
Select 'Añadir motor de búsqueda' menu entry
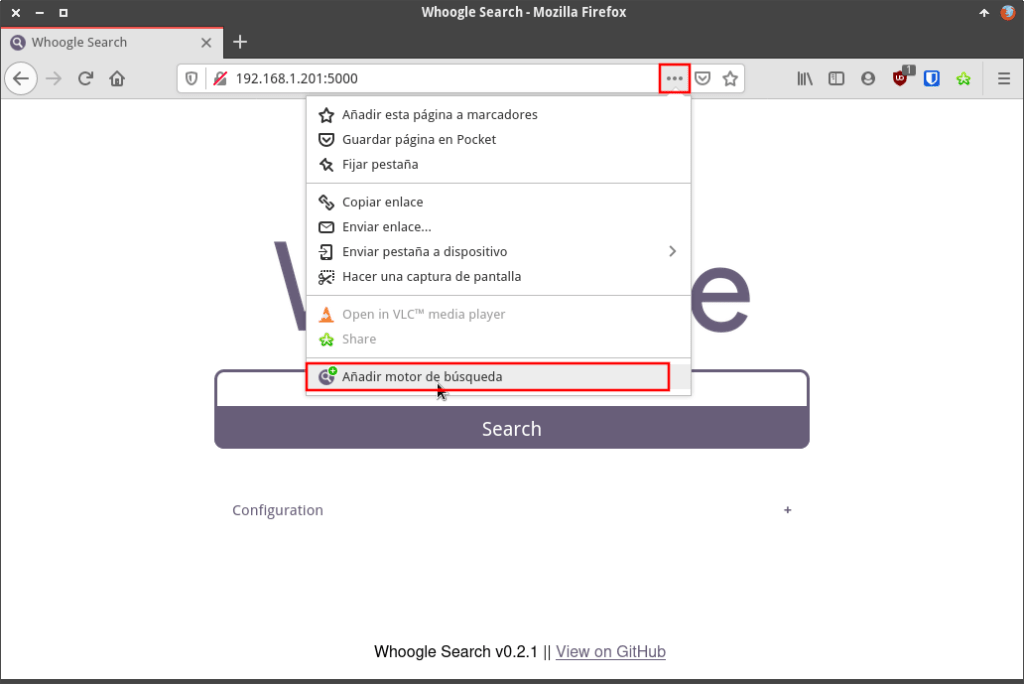pos(422,377)
